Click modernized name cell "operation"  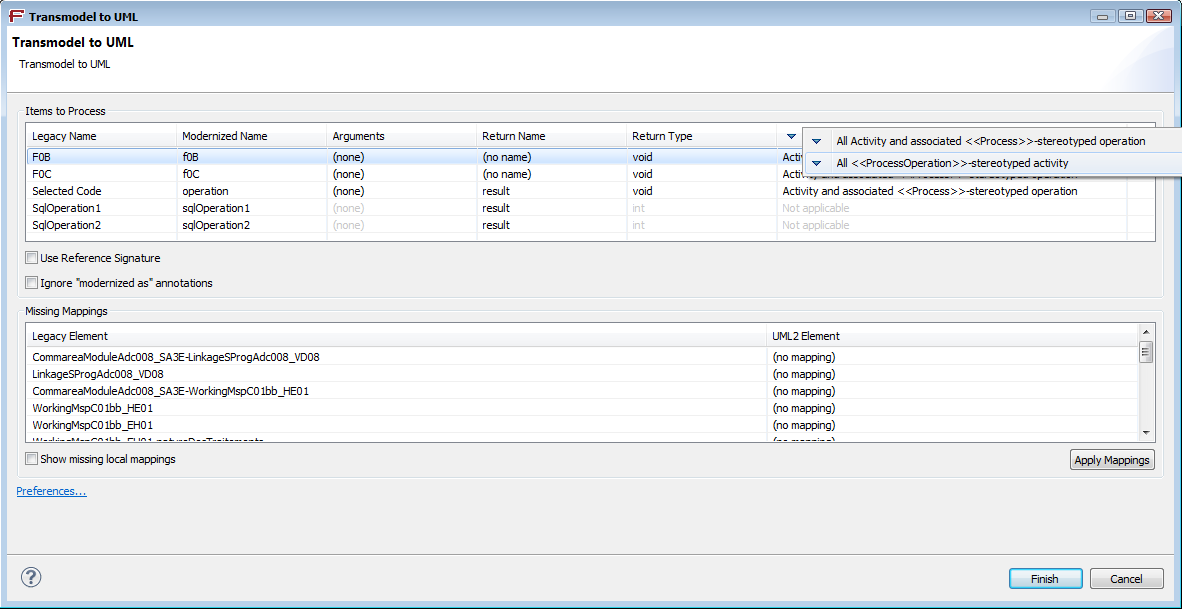click(x=251, y=191)
